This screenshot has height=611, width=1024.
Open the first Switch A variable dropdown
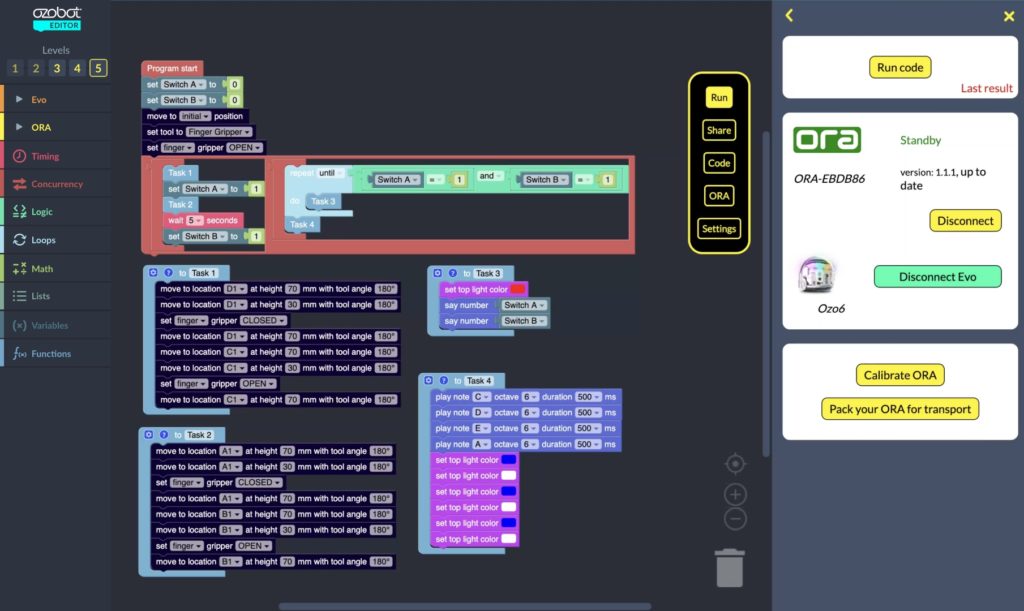pos(183,84)
